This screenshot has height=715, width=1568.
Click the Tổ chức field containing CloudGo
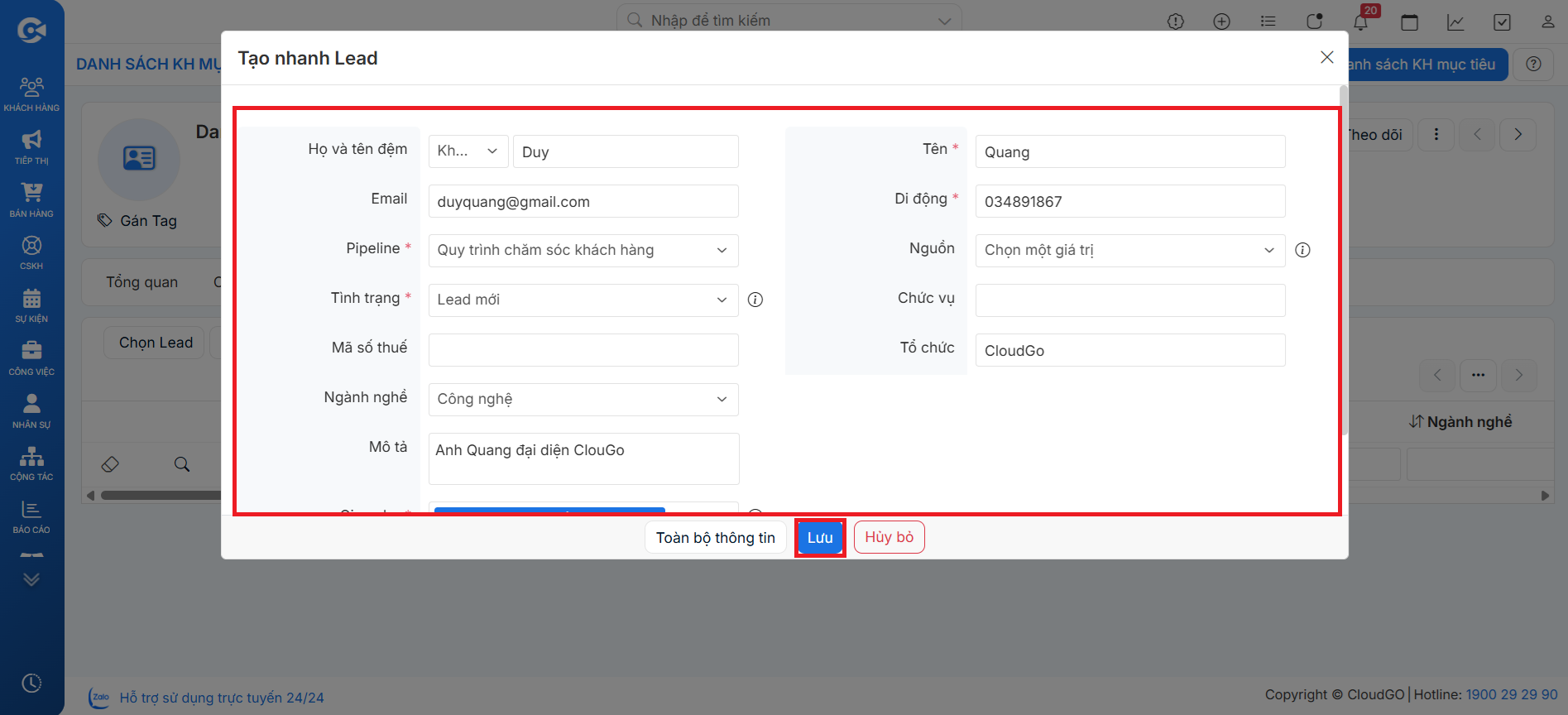click(1130, 350)
